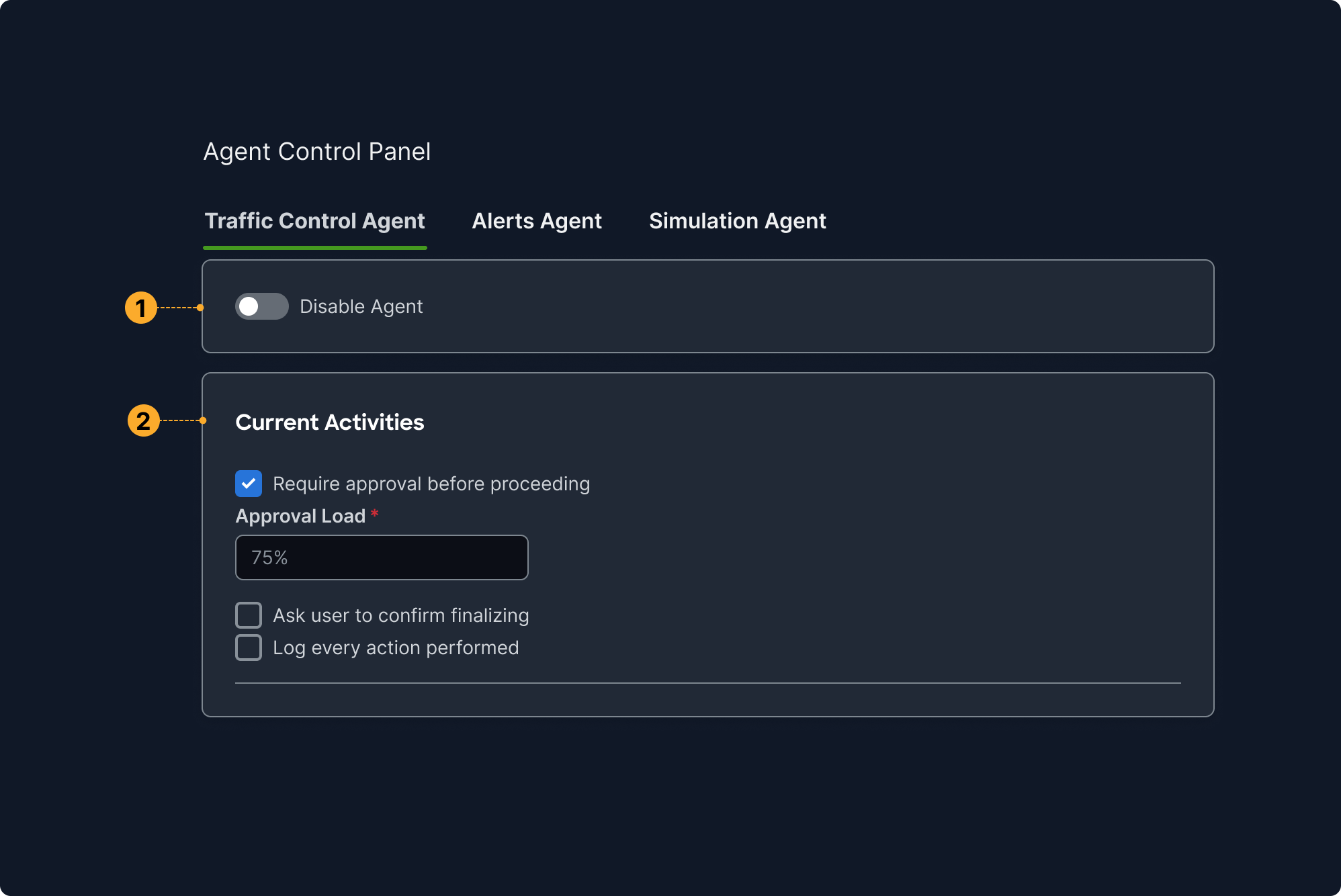
Task: Select the Traffic Control Agent tab
Action: coord(314,221)
